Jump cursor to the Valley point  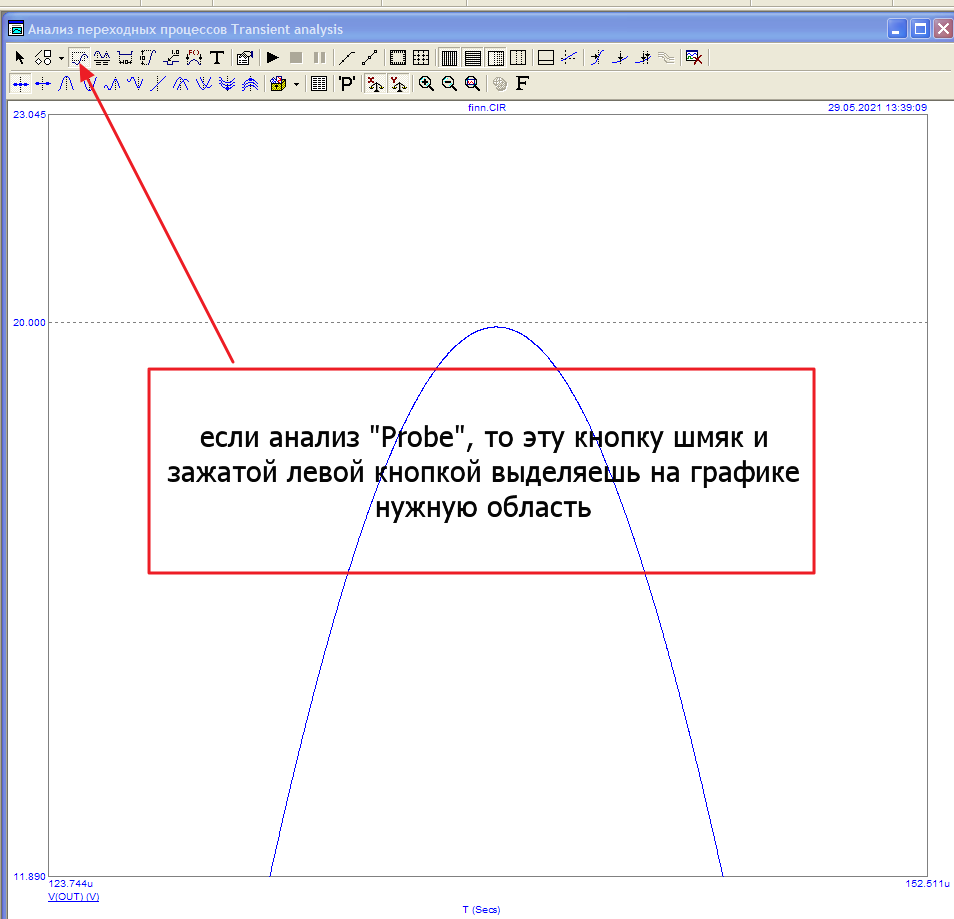tap(90, 85)
